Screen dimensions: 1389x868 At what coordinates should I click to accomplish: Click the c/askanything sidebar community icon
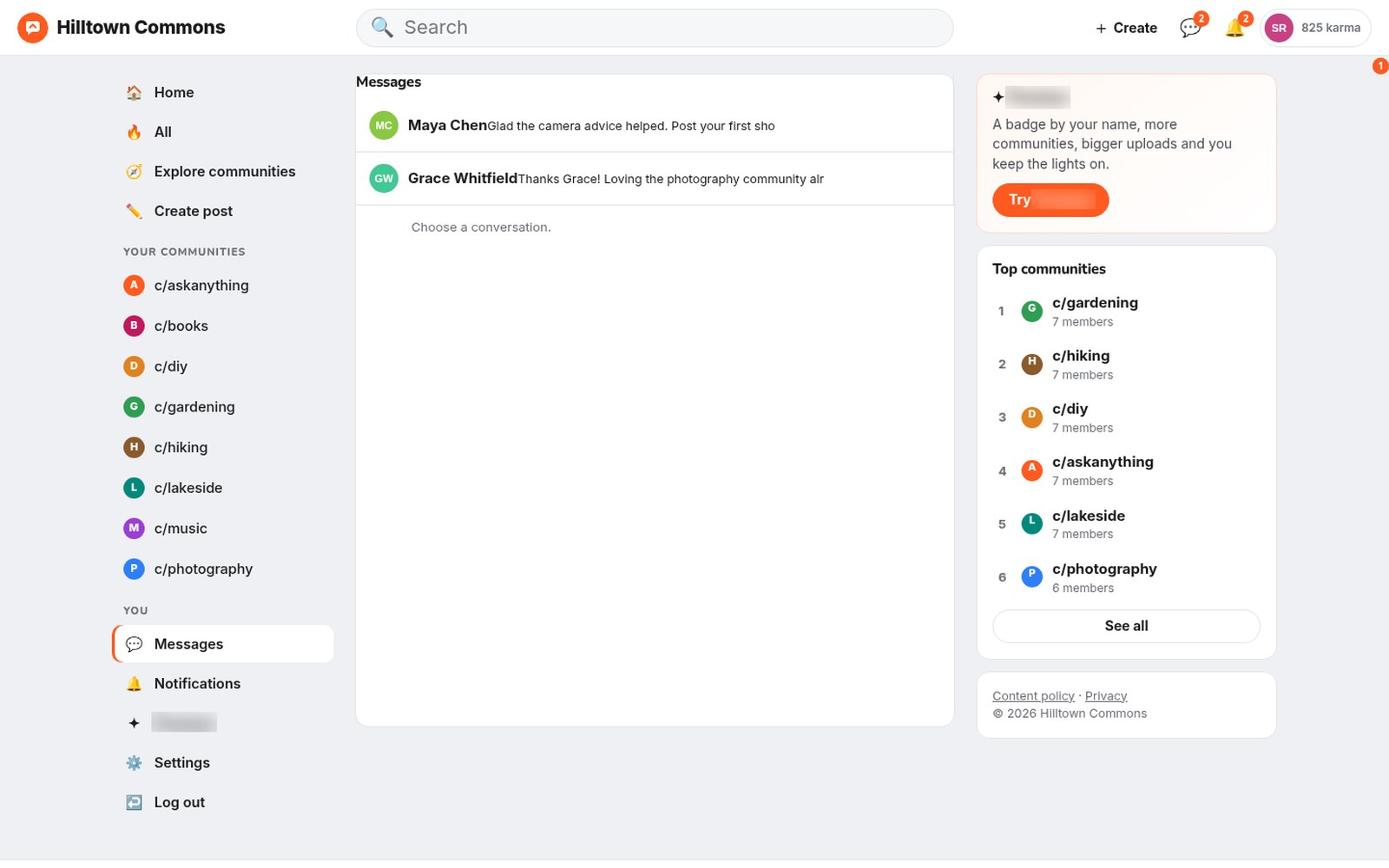(x=134, y=285)
